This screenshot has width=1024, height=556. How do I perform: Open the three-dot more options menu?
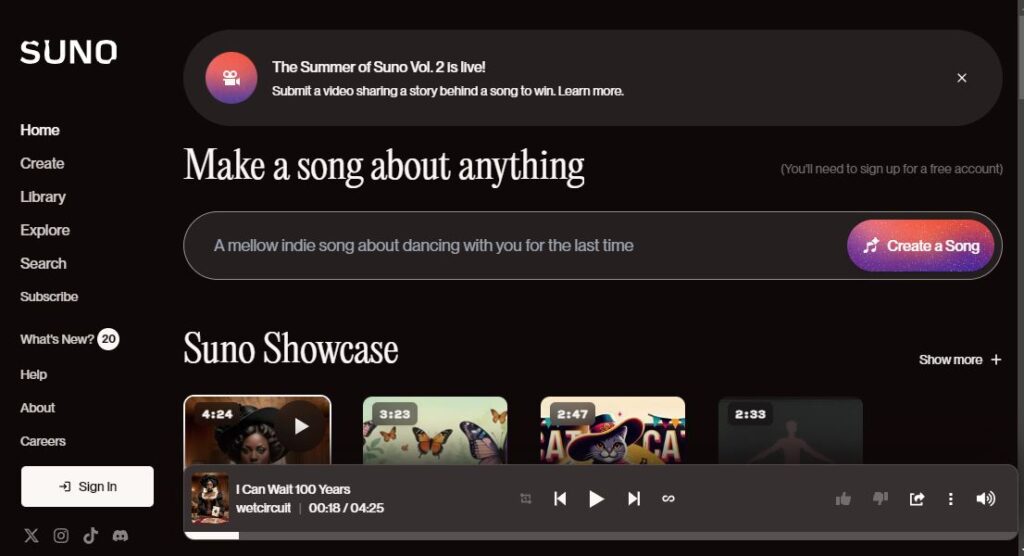[950, 499]
